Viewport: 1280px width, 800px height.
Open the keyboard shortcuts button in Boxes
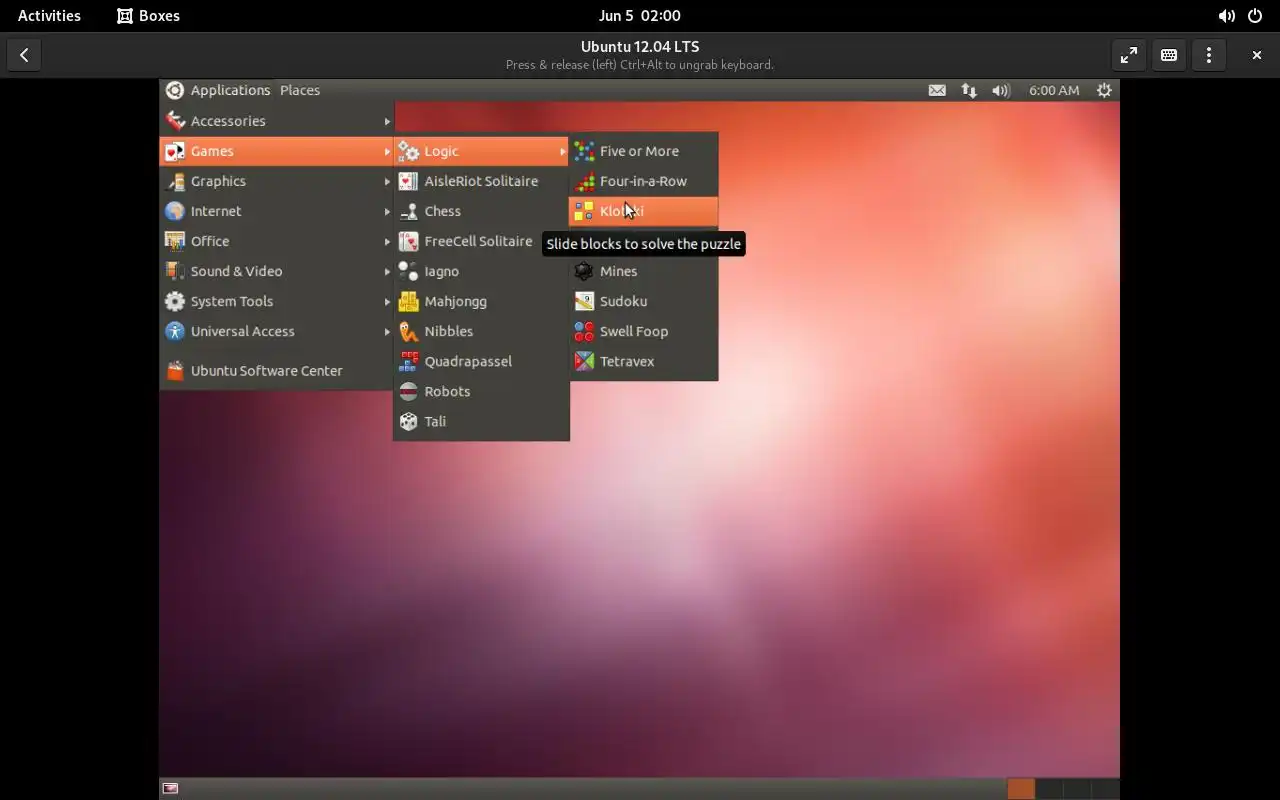click(x=1169, y=55)
